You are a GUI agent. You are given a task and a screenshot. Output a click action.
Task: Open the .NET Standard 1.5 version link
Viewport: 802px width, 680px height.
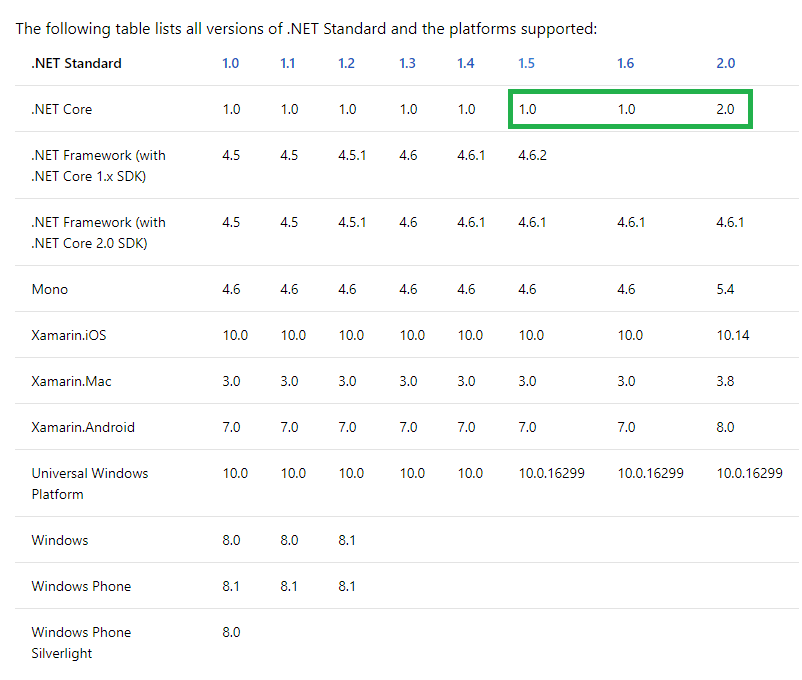[x=526, y=63]
